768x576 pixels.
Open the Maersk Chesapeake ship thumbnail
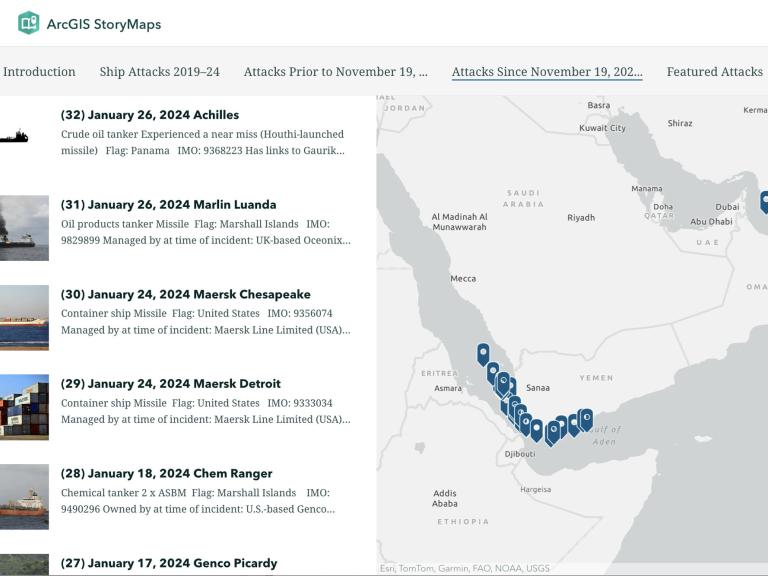tap(24, 317)
